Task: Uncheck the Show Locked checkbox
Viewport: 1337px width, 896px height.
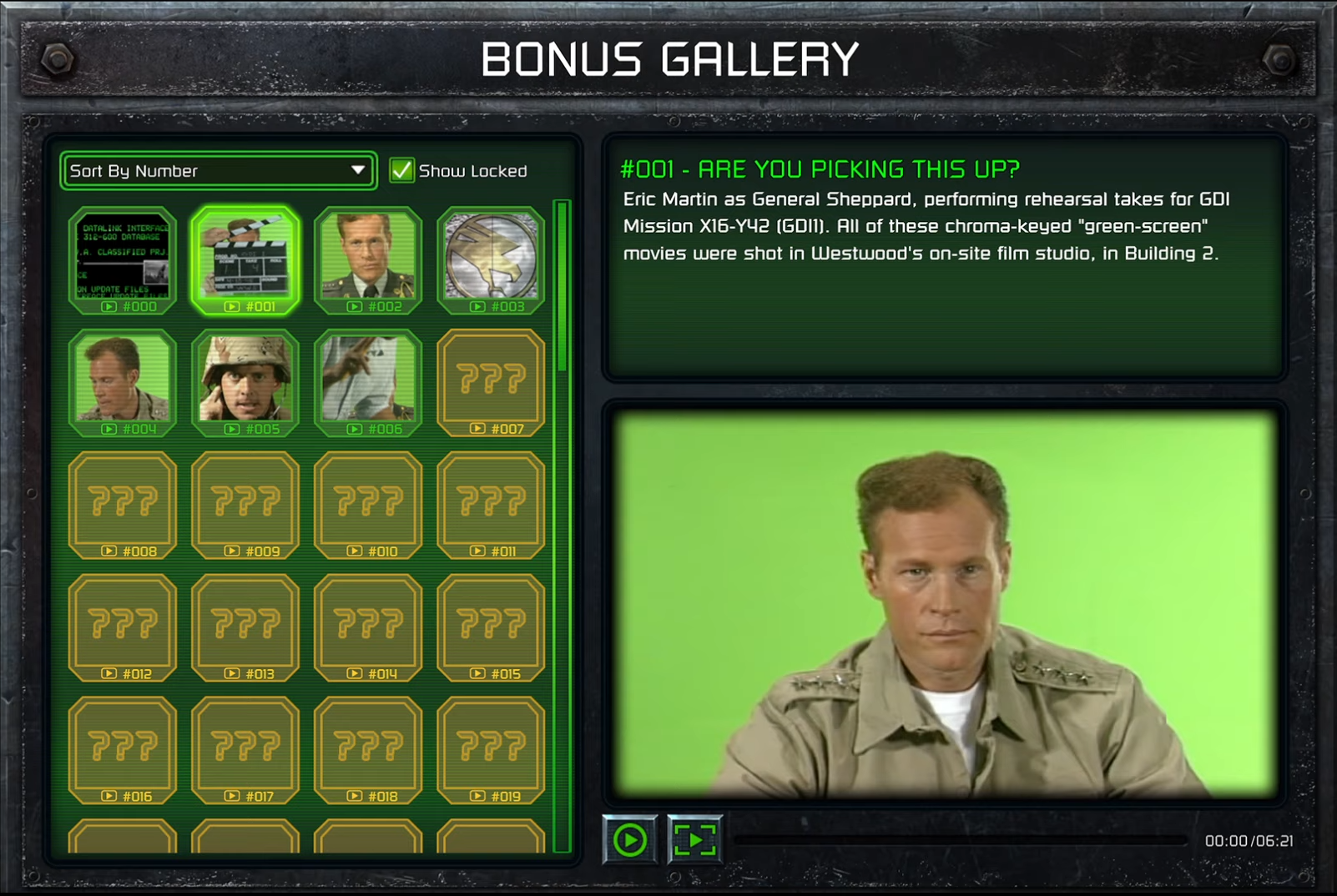Action: click(x=402, y=170)
